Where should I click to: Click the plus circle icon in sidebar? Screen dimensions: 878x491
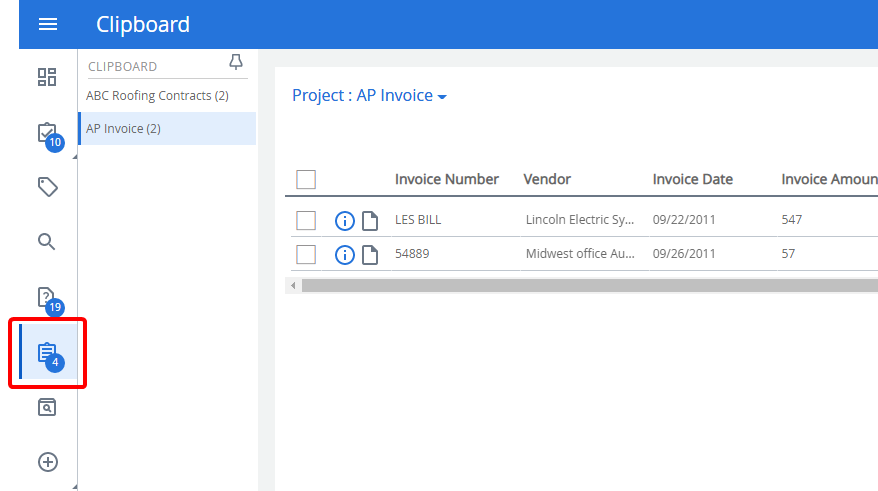(47, 462)
